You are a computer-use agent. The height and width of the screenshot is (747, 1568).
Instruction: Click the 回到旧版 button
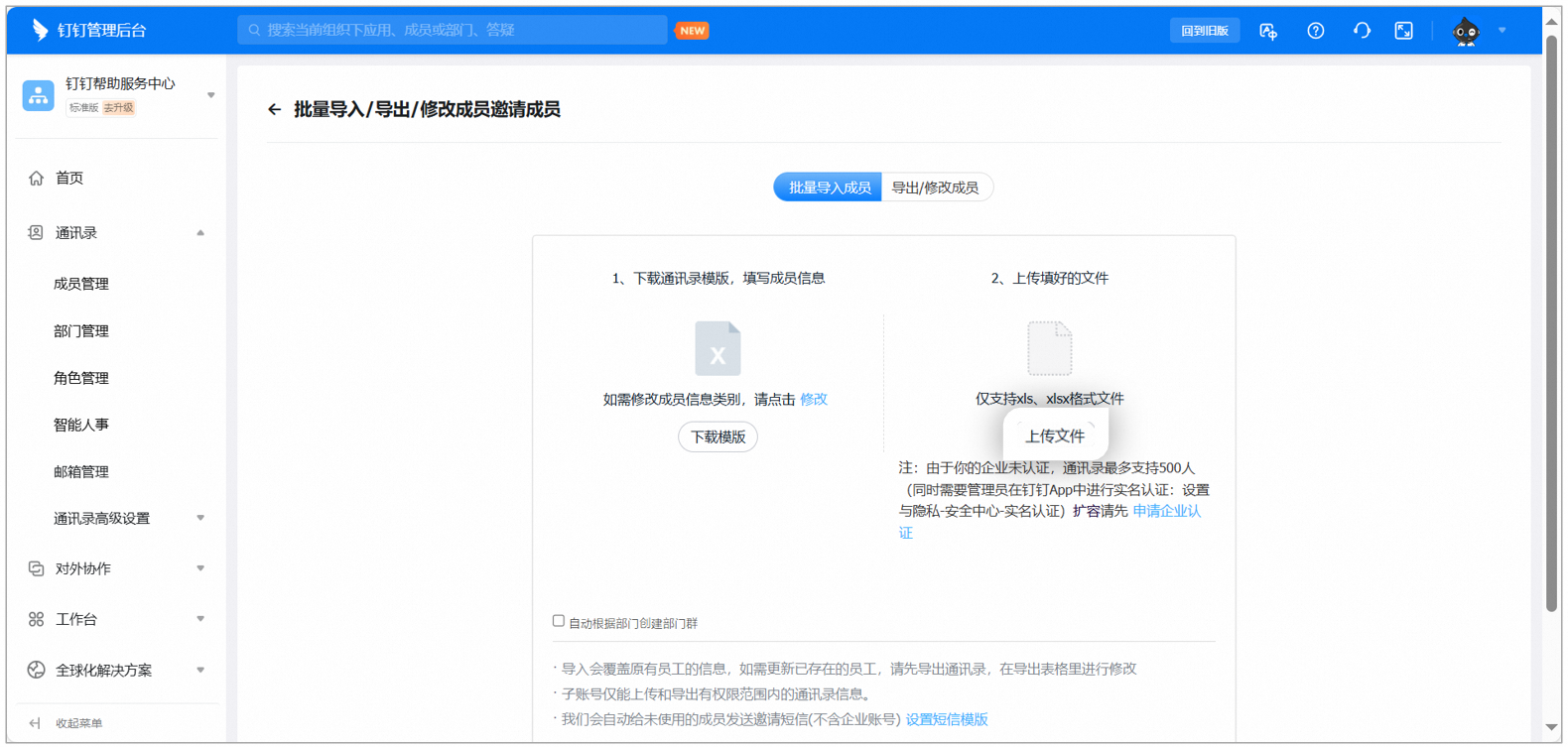(1205, 31)
